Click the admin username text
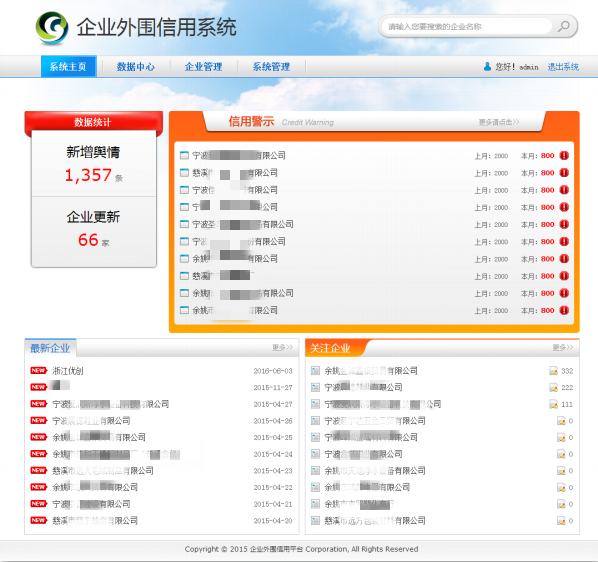This screenshot has width=598, height=562. 529,67
